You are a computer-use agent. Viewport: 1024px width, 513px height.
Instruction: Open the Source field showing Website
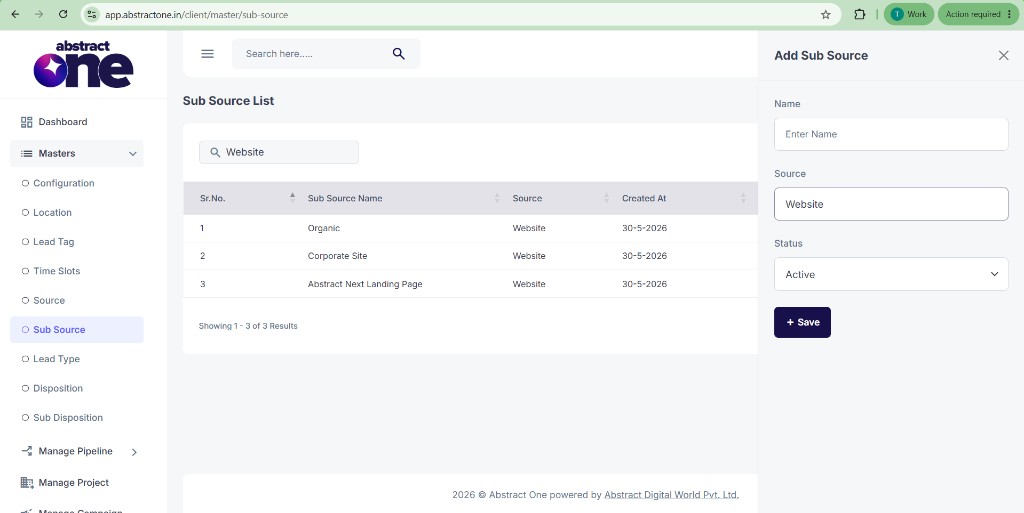pos(891,204)
